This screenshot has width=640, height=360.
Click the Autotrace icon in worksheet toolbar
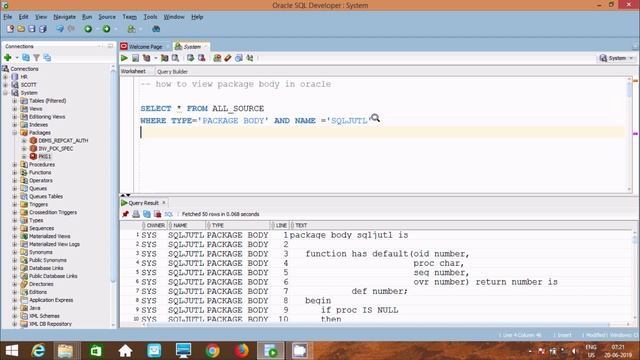pyautogui.click(x=164, y=58)
